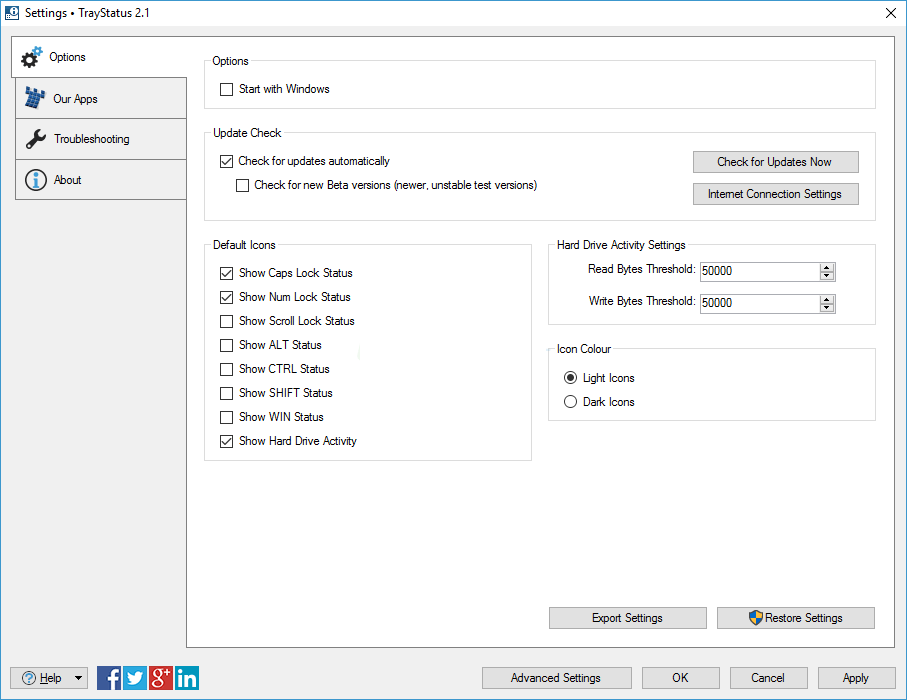Screen dimensions: 907x700
Task: Click the About info icon
Action: tap(35, 180)
